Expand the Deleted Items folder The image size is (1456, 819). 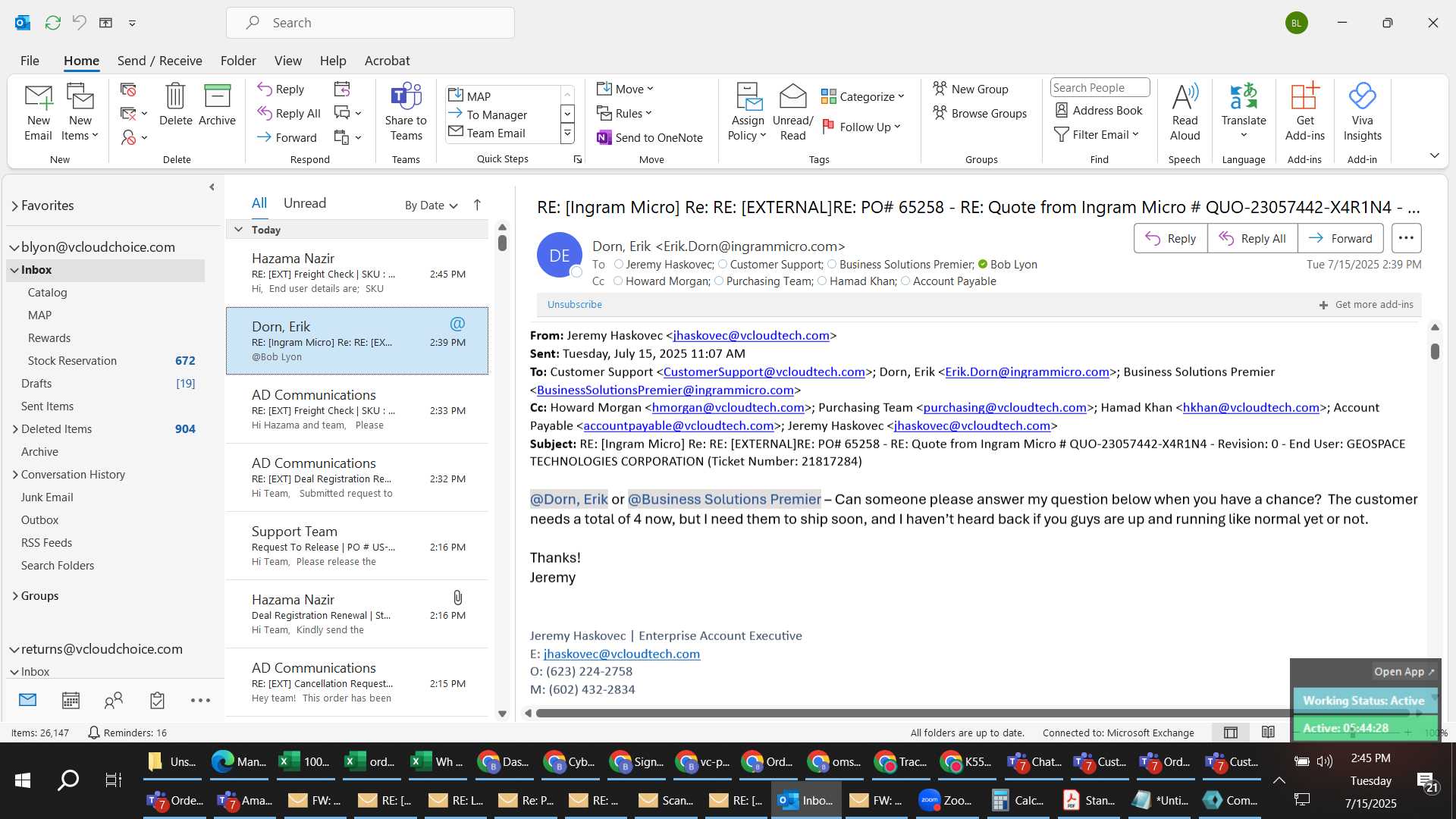click(x=15, y=429)
